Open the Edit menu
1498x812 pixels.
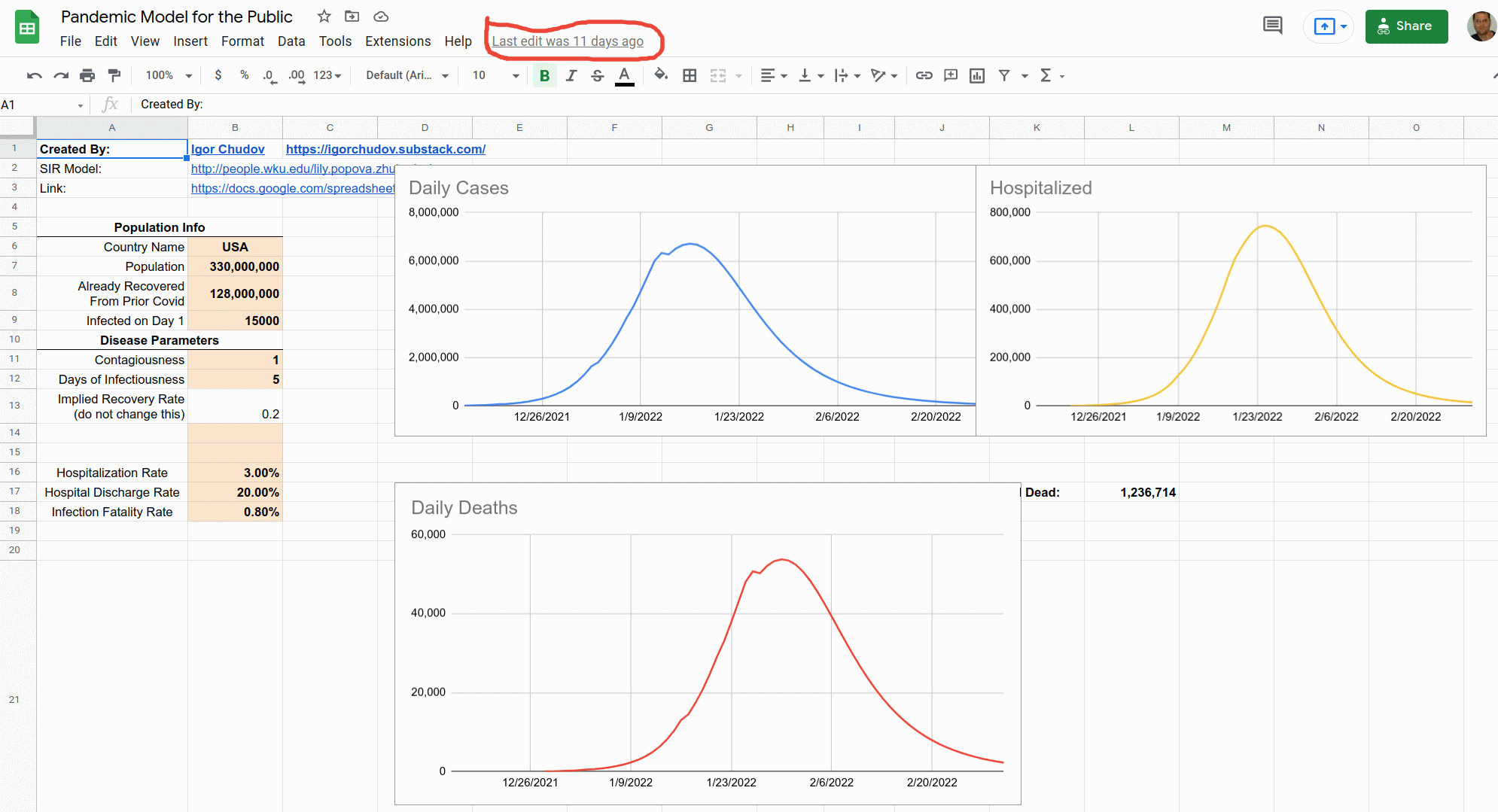(106, 41)
